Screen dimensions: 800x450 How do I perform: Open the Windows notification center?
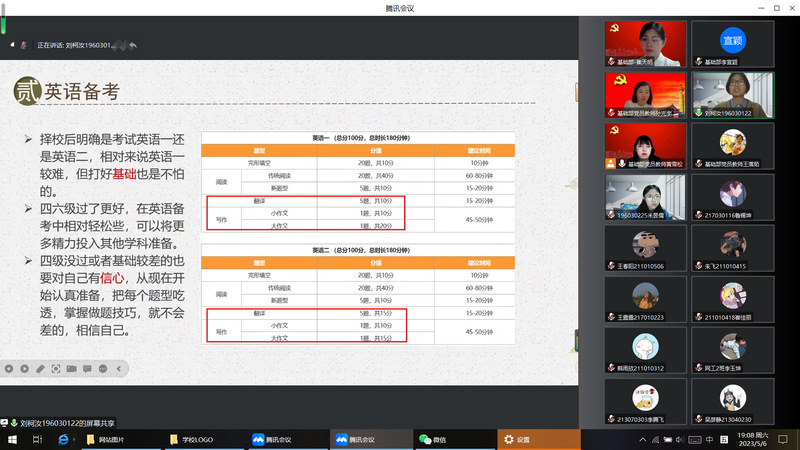[x=783, y=439]
